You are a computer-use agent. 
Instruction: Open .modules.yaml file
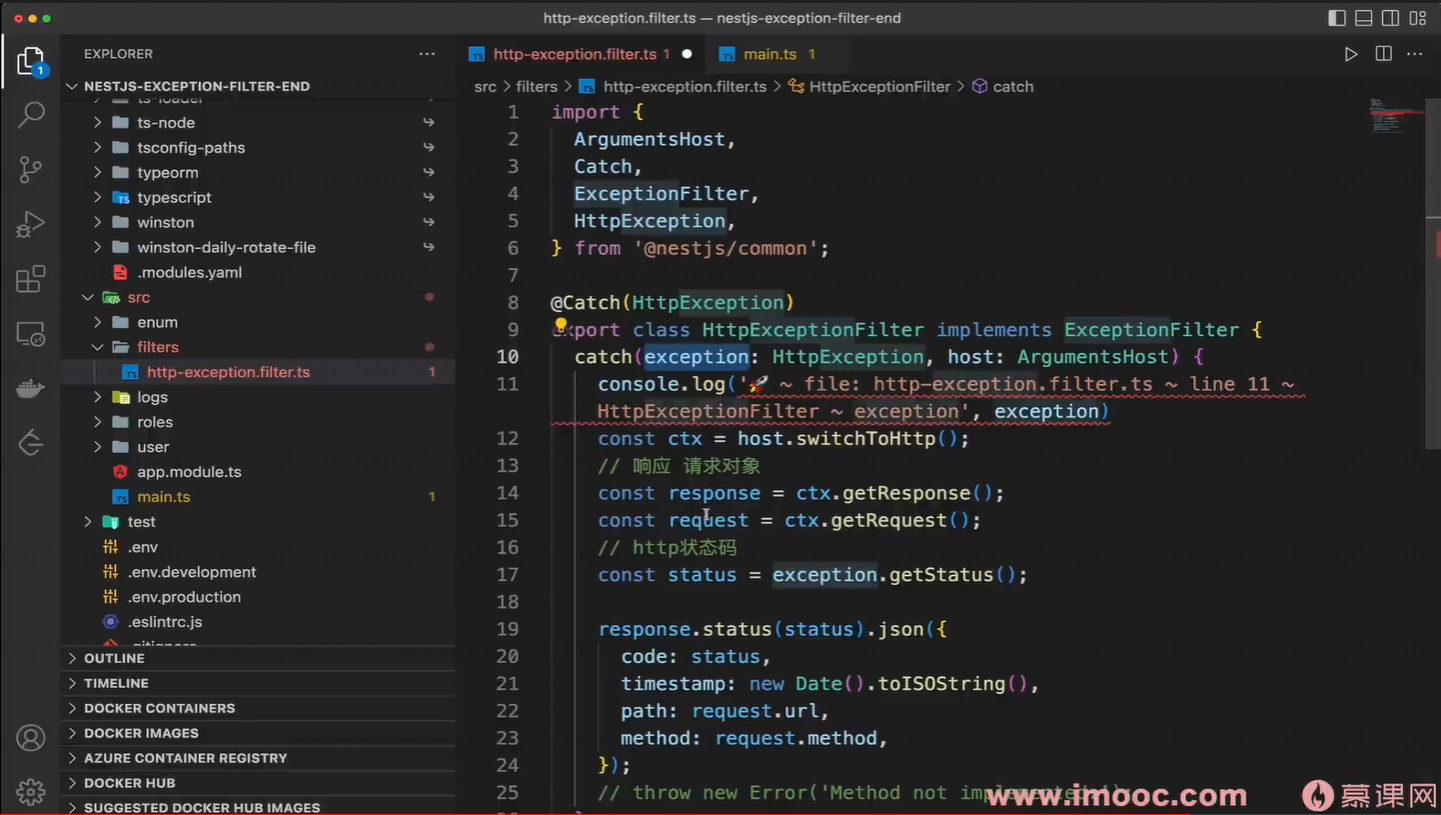tap(257, 273)
